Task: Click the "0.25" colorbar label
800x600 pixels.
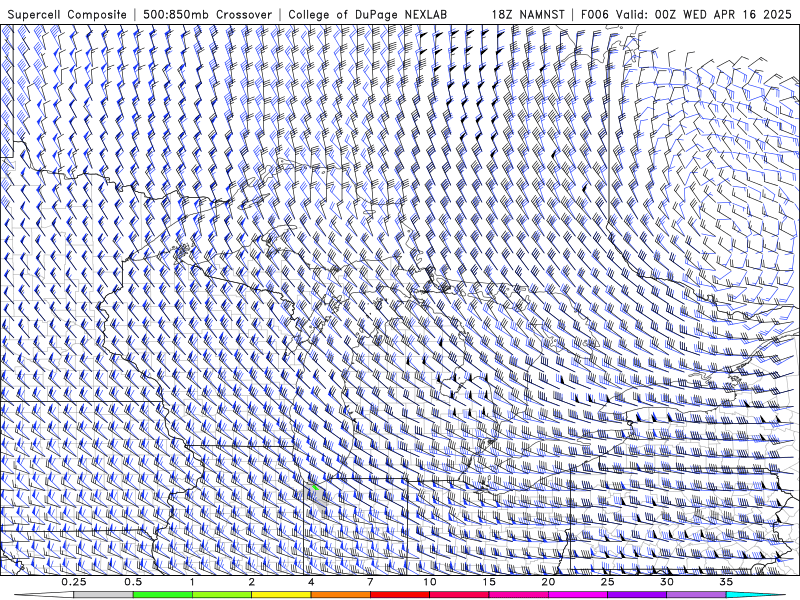Action: (x=74, y=582)
